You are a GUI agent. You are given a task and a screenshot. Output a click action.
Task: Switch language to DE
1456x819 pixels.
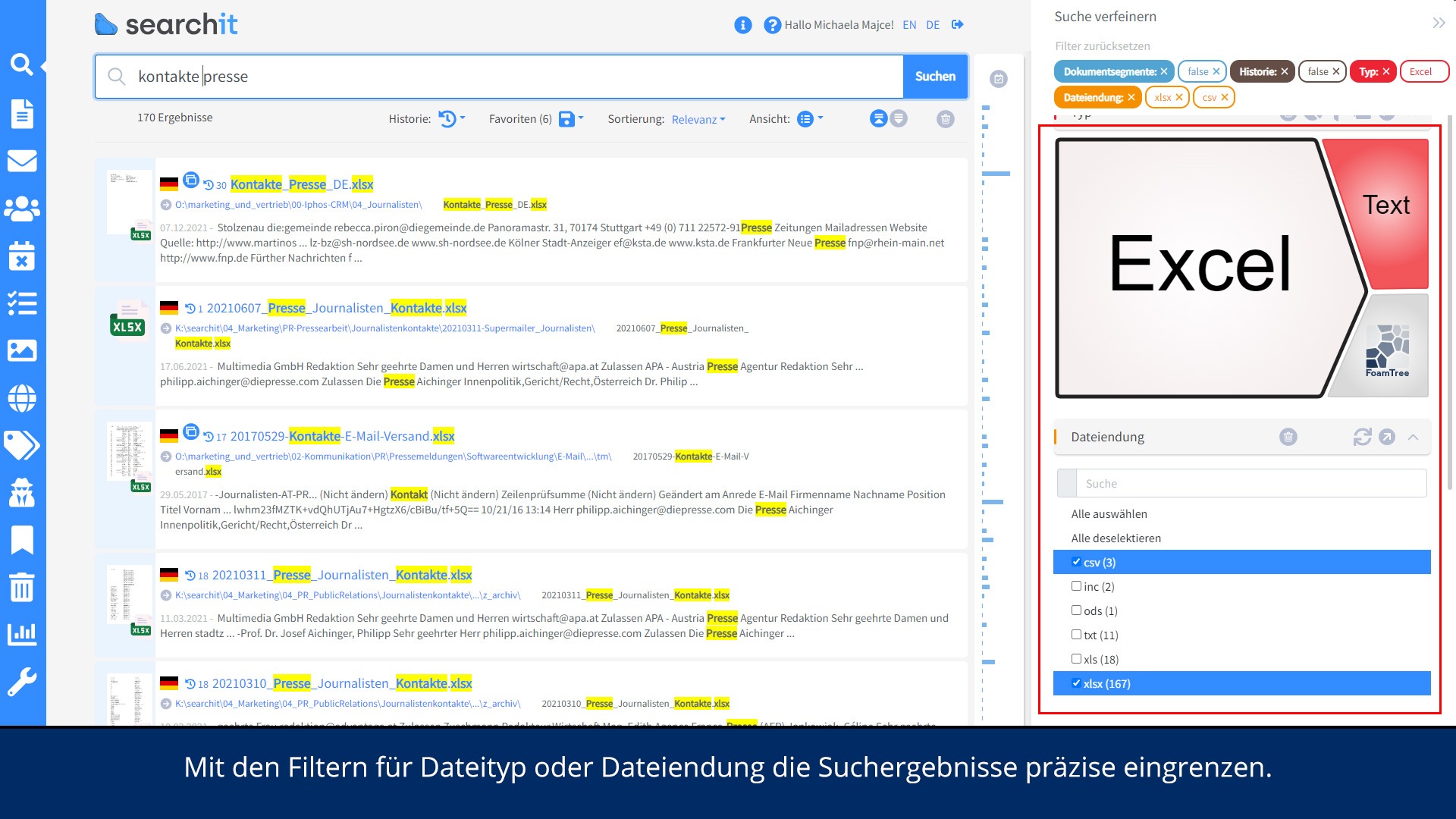(933, 25)
